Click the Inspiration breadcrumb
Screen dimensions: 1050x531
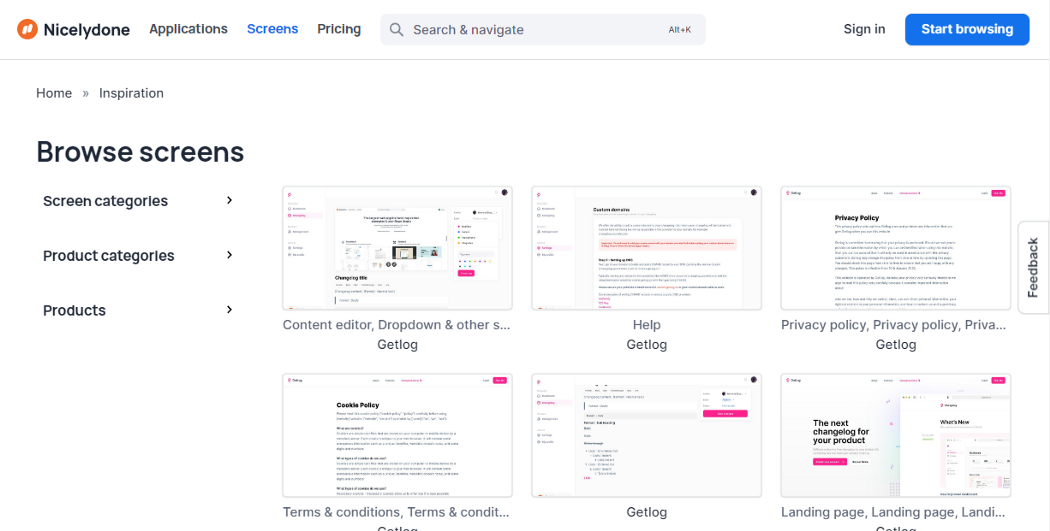[131, 93]
